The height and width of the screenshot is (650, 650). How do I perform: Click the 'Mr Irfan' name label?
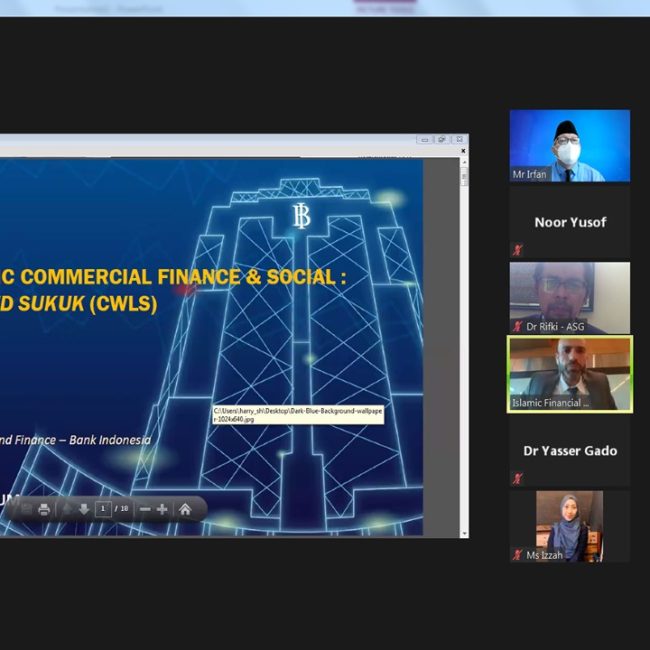click(529, 174)
